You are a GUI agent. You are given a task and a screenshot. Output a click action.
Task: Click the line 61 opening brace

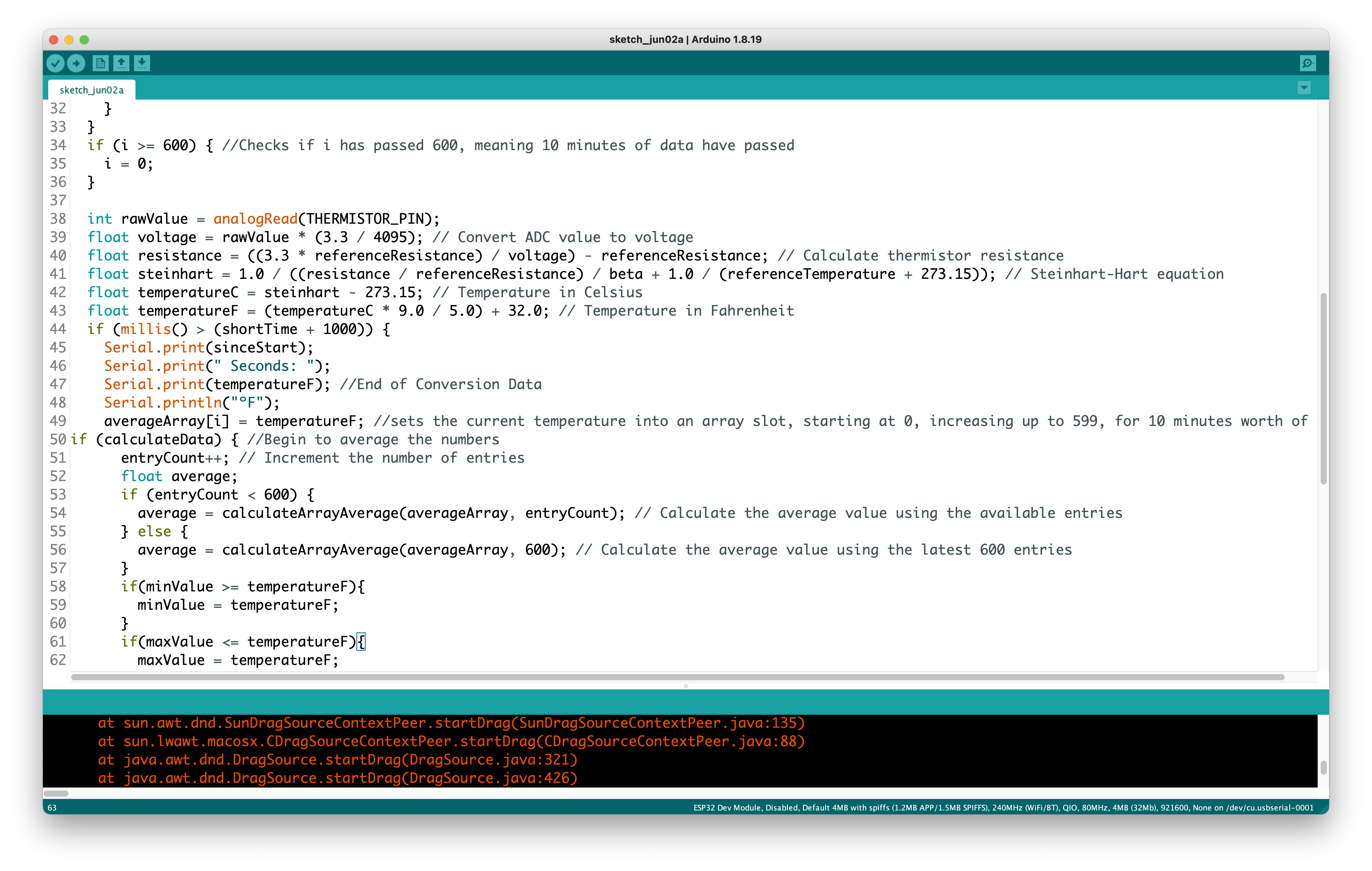tap(361, 642)
